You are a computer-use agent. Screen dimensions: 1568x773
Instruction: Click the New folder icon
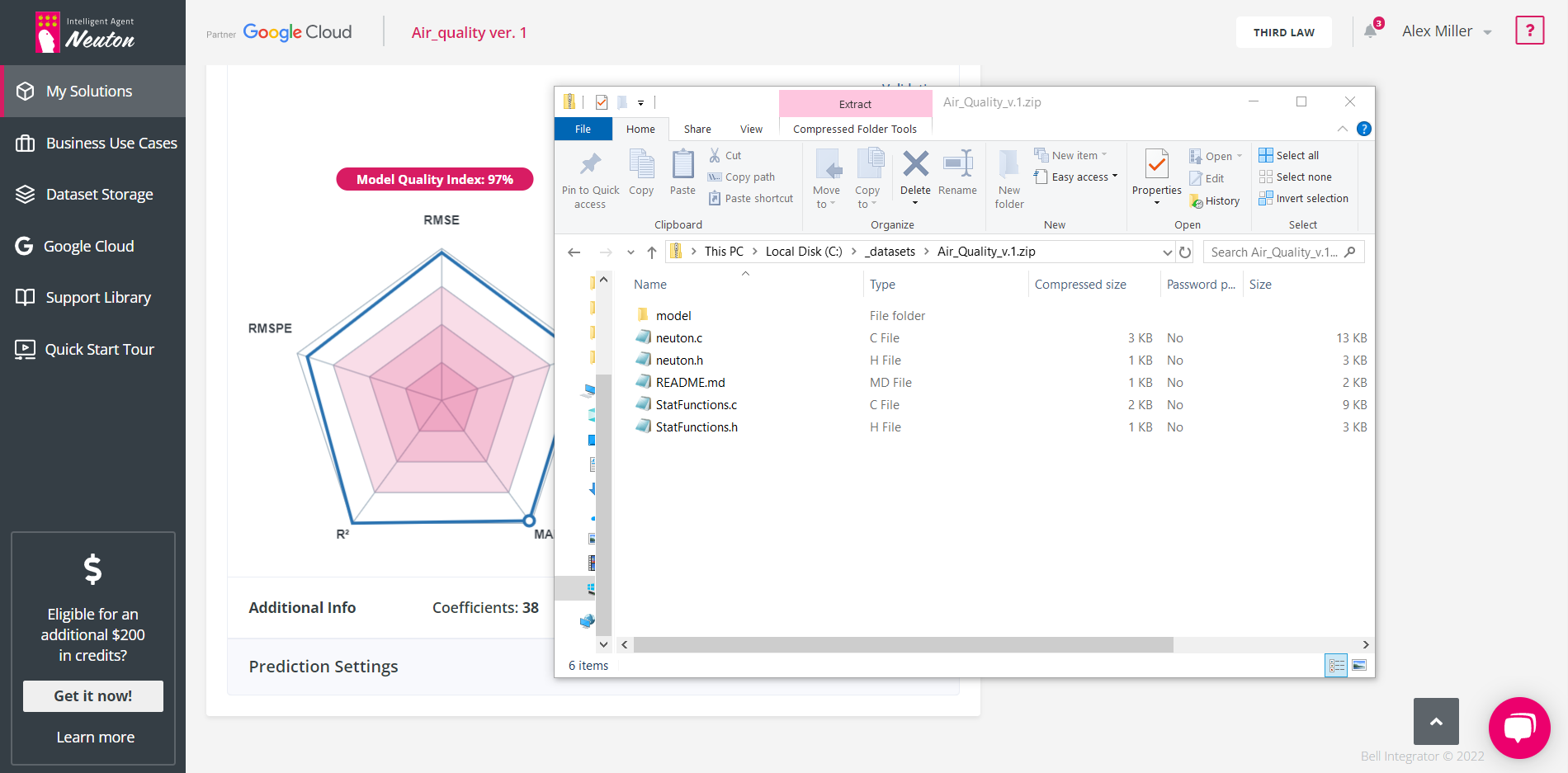tap(1009, 164)
